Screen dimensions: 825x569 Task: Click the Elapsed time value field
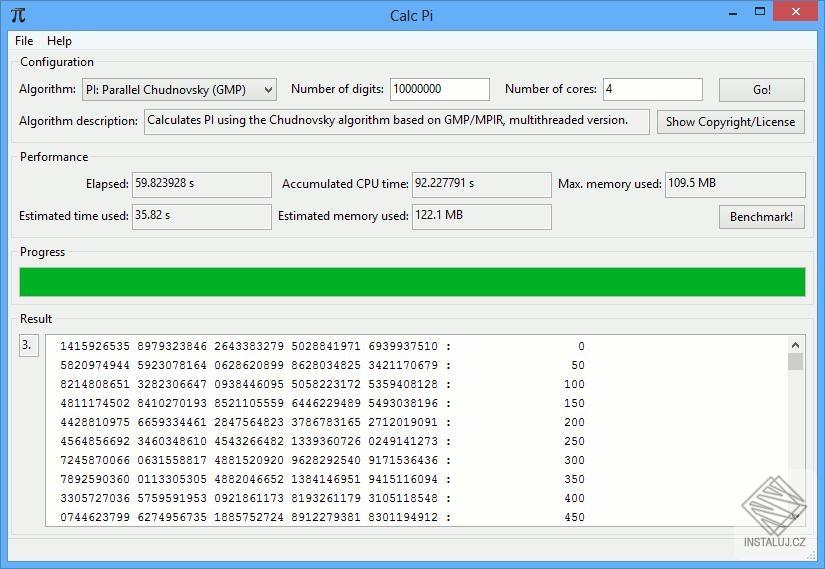[x=202, y=185]
